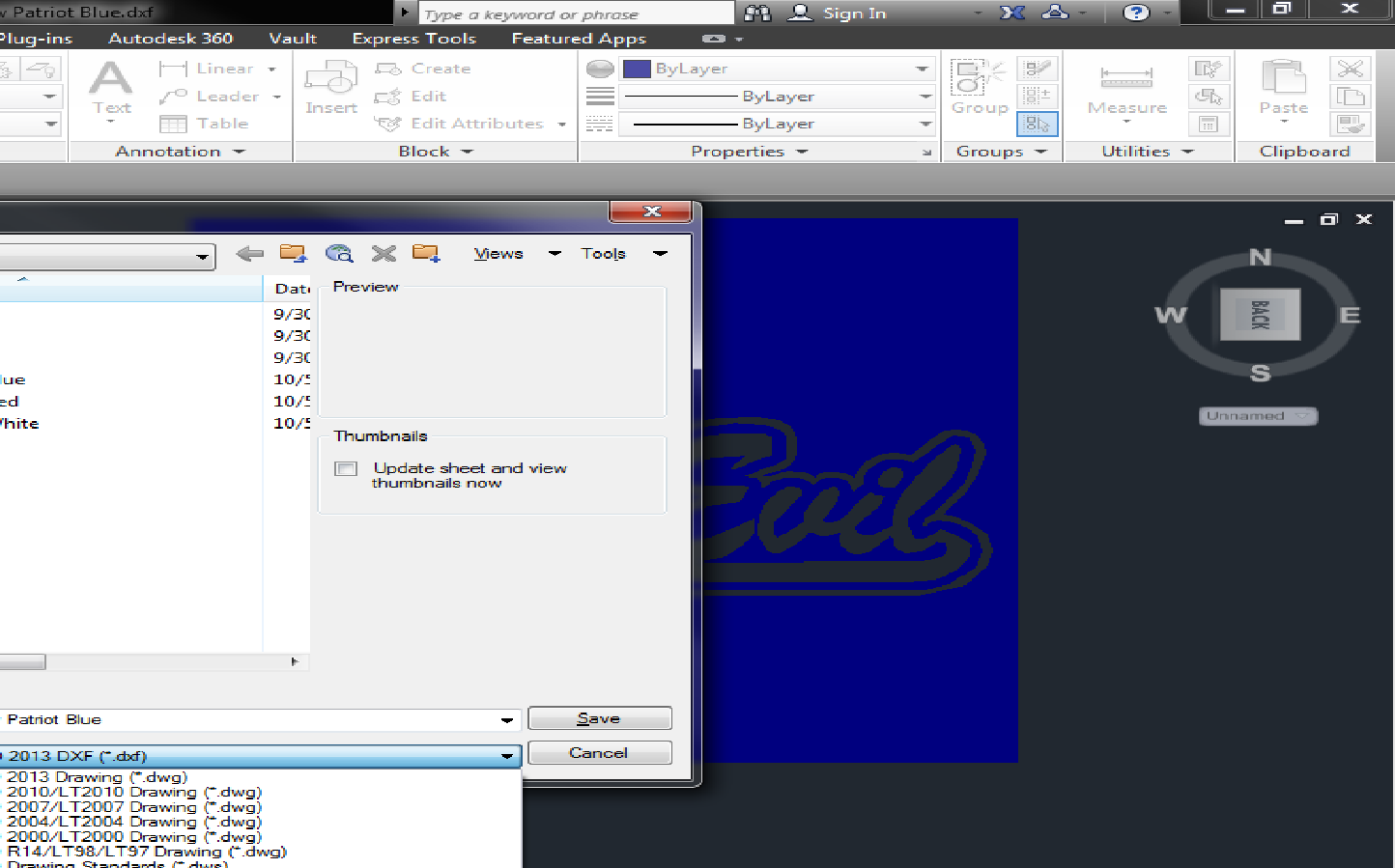
Task: Open Quick Calculator icon in Utilities
Action: pyautogui.click(x=1208, y=124)
